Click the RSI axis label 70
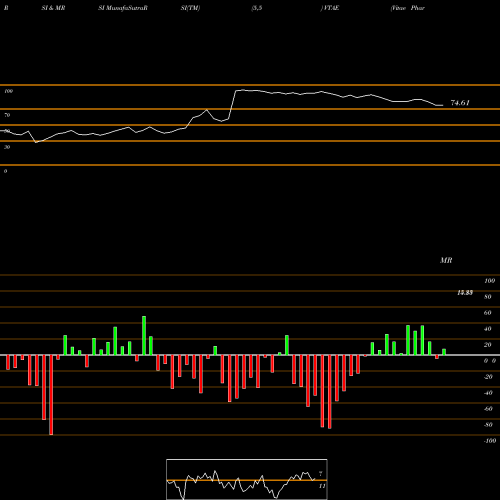The height and width of the screenshot is (500, 500). pos(7,115)
